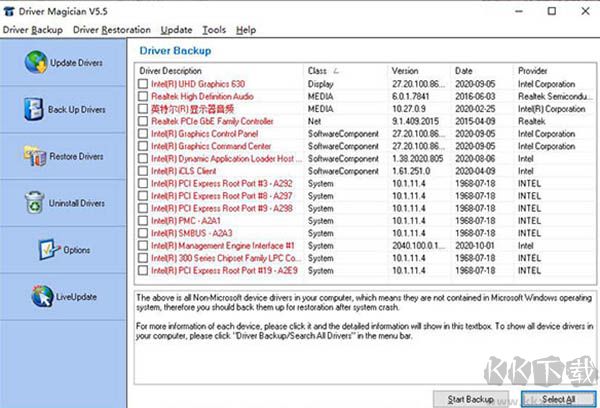600x408 pixels.
Task: Click the Restore Drivers folder icon
Action: (35, 156)
